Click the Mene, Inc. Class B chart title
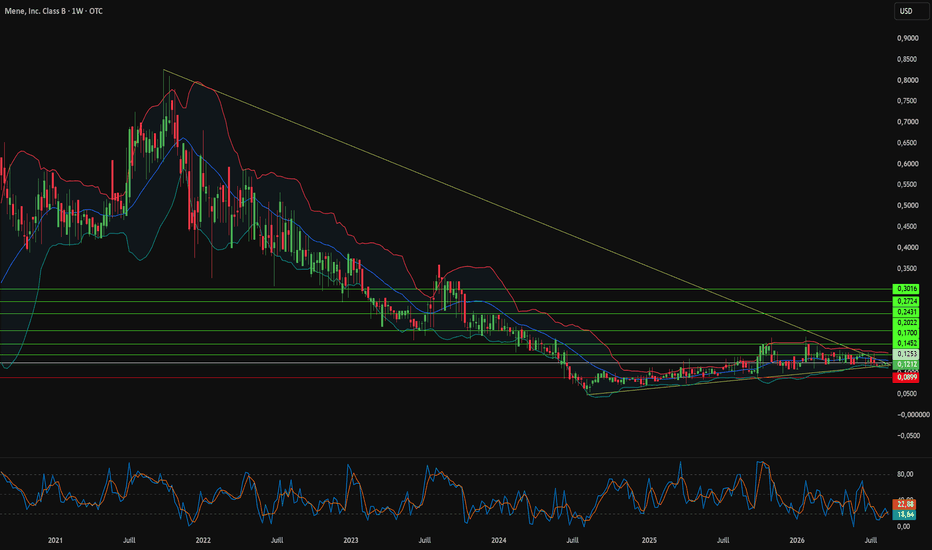The height and width of the screenshot is (550, 932). coord(53,11)
